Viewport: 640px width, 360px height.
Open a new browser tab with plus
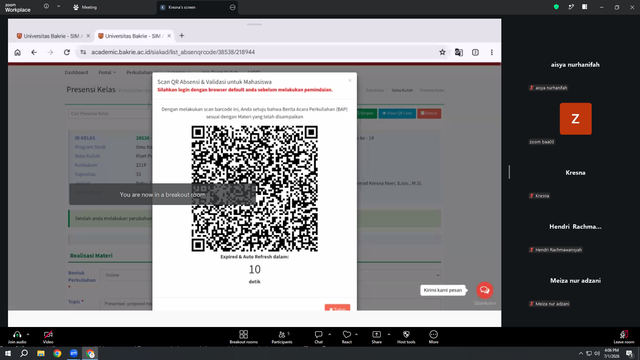pos(182,36)
